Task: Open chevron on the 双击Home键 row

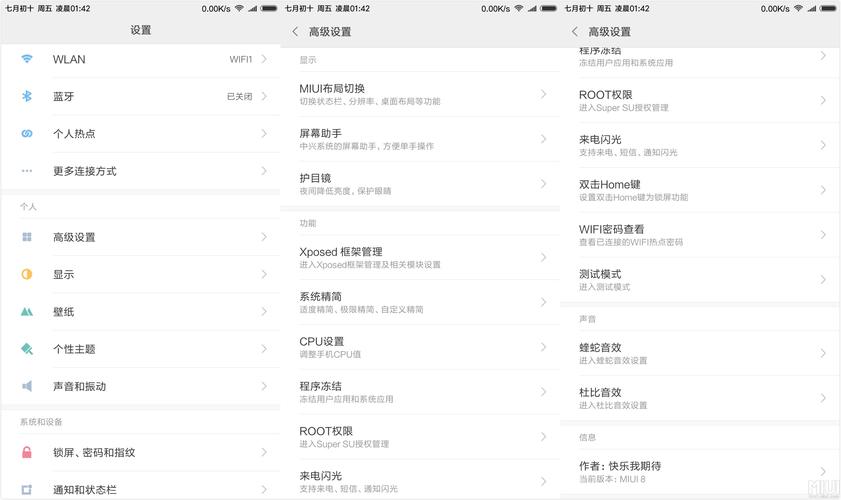Action: (x=823, y=190)
